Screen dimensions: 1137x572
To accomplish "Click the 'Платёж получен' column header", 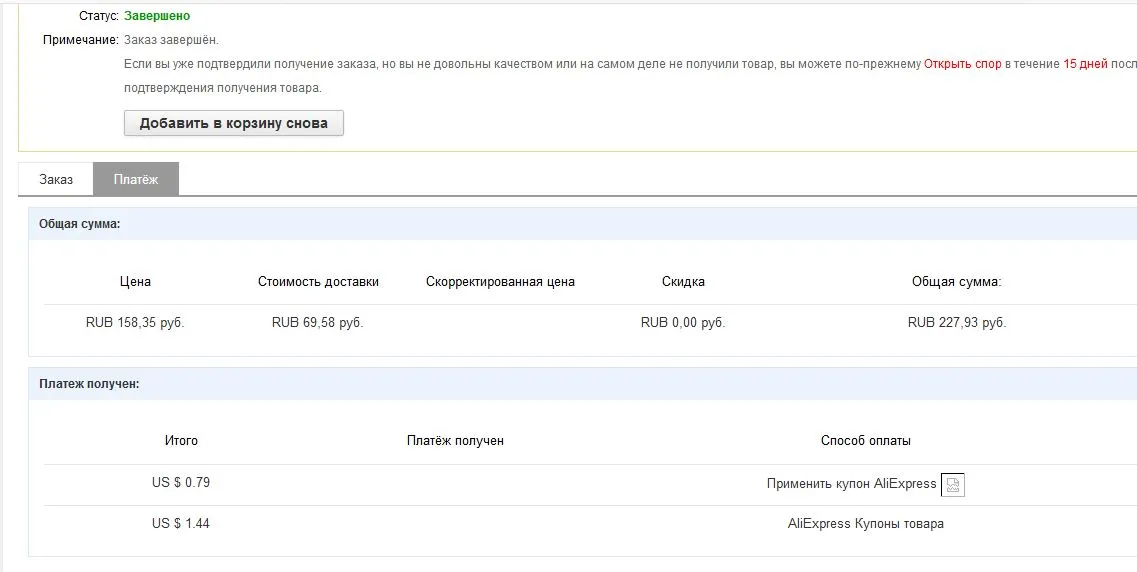I will [455, 441].
